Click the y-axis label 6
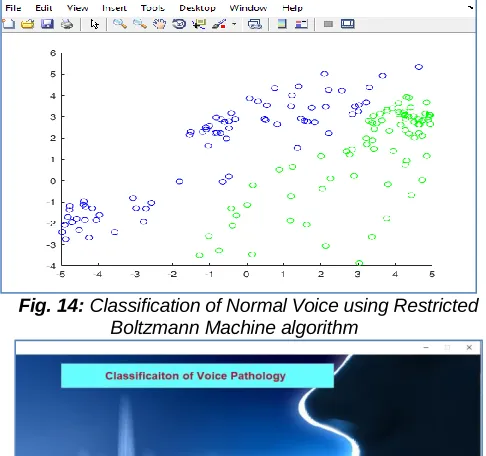This screenshot has width=486, height=456. click(53, 53)
